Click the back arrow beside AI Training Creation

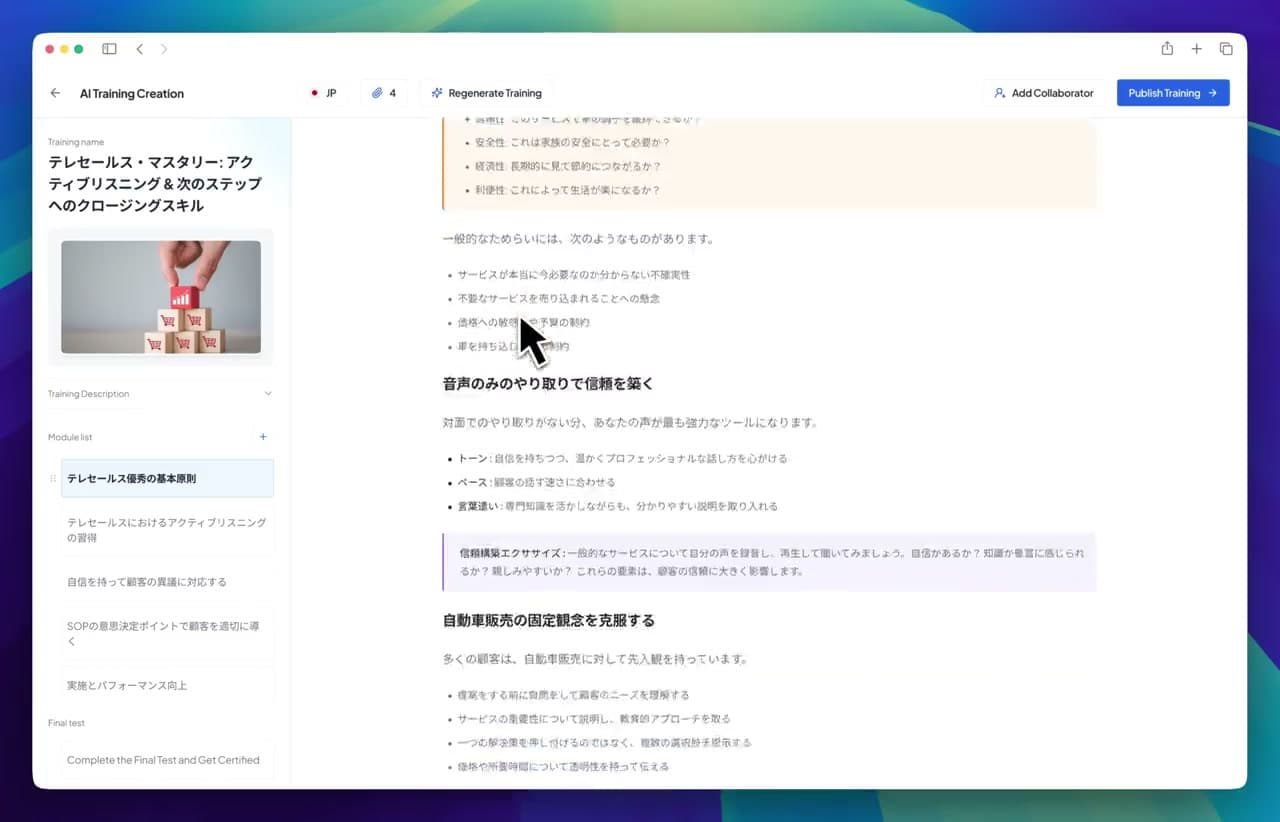55,93
